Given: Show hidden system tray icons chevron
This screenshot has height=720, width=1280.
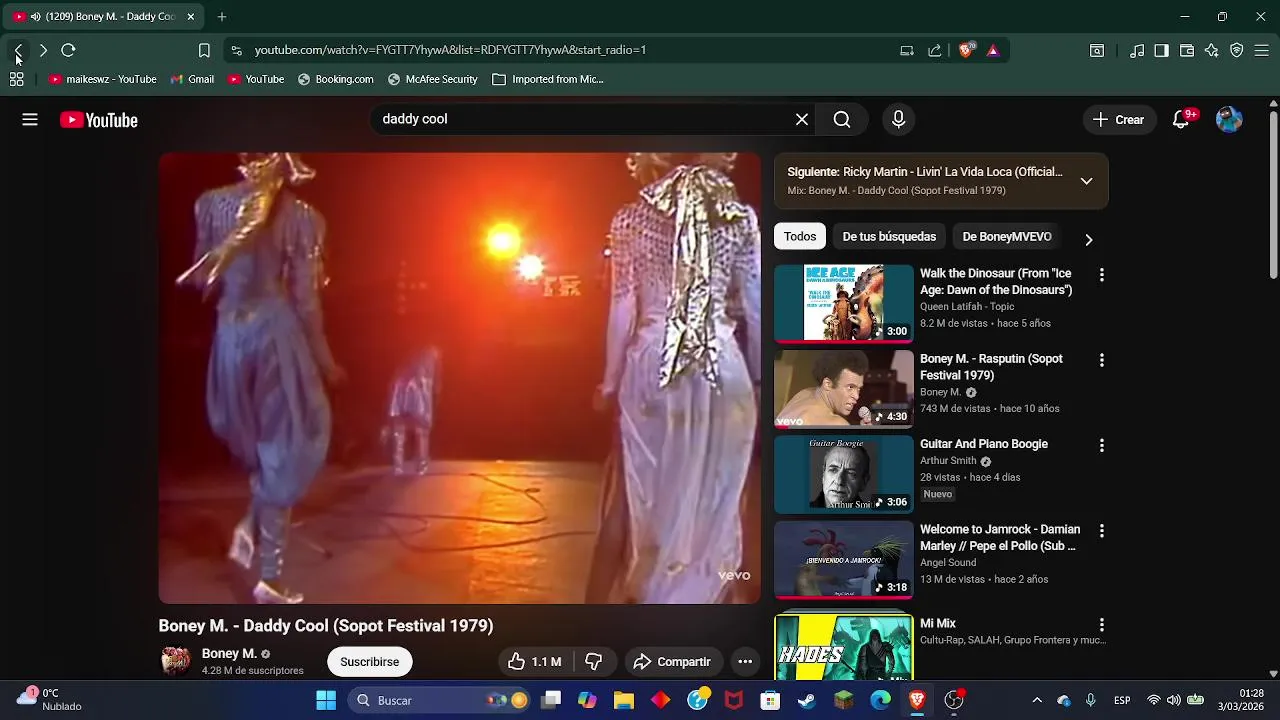Looking at the screenshot, I should click(x=1037, y=700).
